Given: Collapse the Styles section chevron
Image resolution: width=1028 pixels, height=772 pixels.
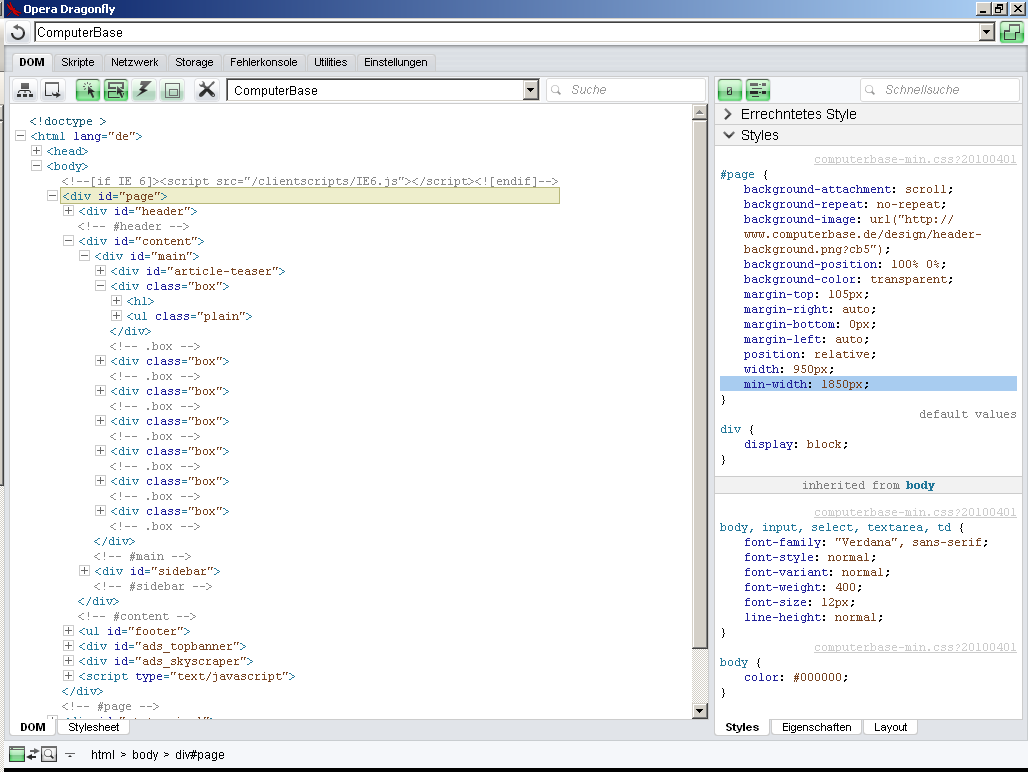Looking at the screenshot, I should tap(728, 135).
